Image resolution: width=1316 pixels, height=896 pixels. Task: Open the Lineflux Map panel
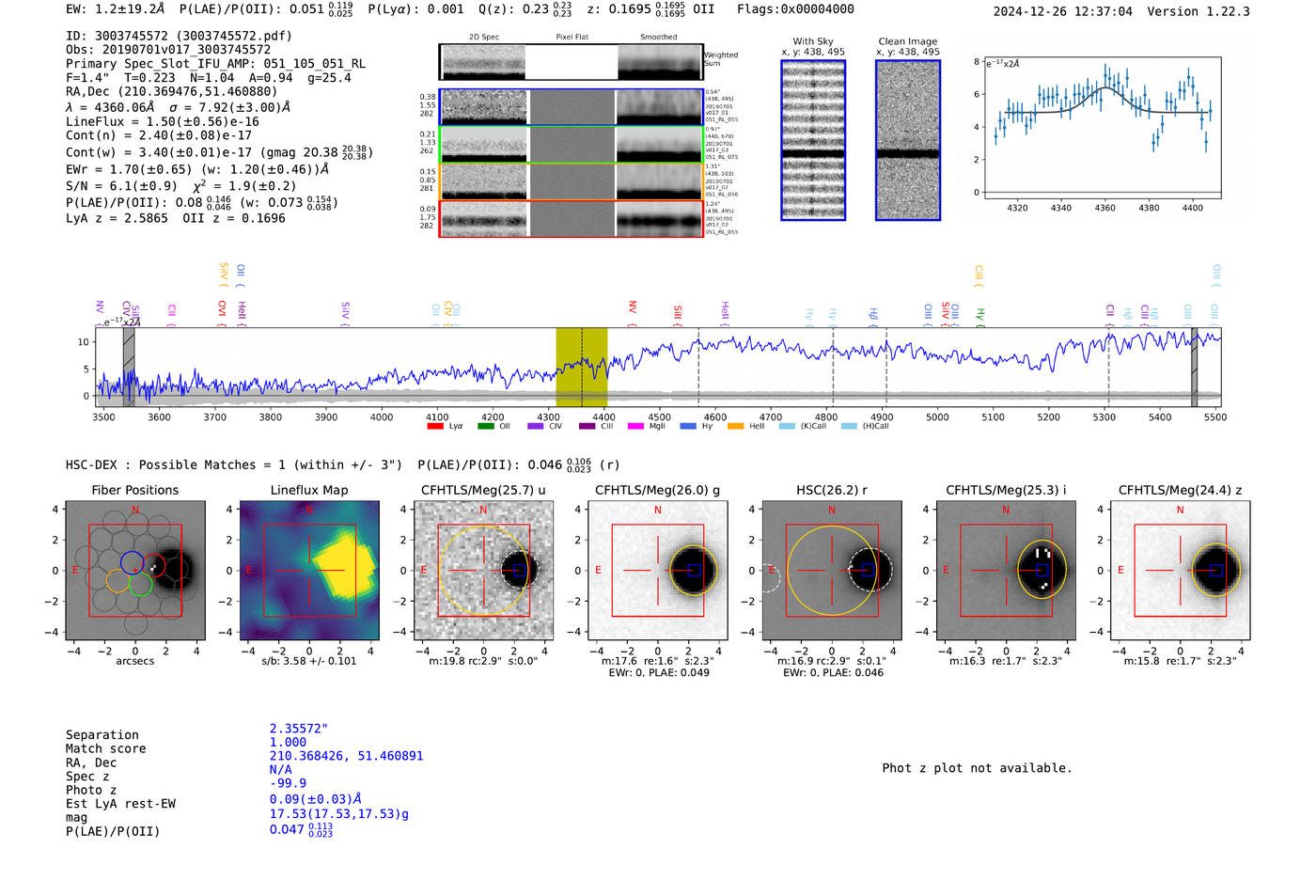(x=309, y=571)
